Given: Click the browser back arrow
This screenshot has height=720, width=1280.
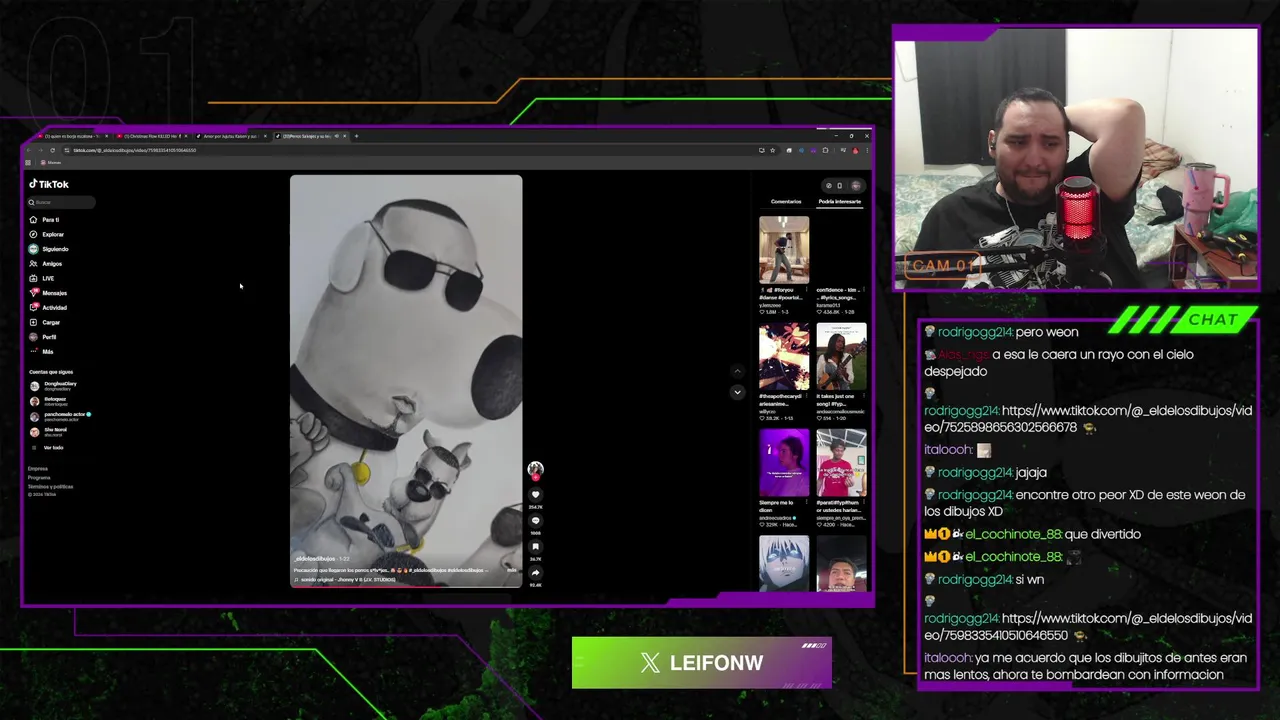Looking at the screenshot, I should [x=29, y=150].
